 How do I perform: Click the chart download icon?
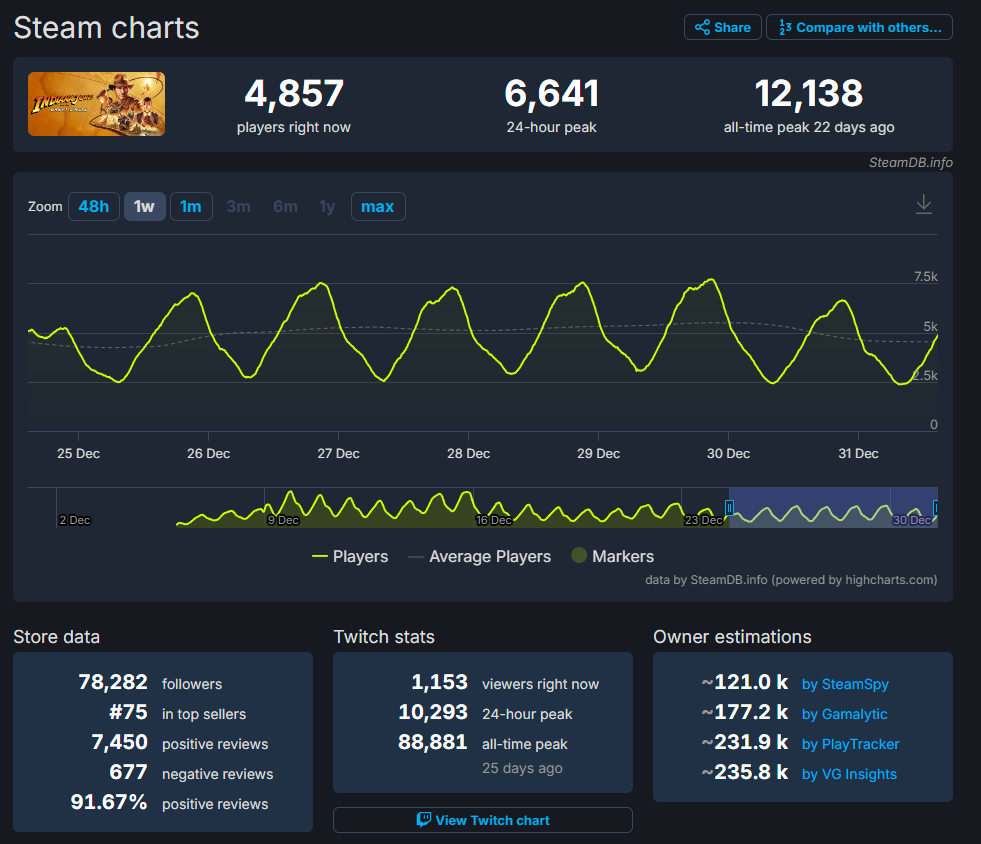click(923, 204)
